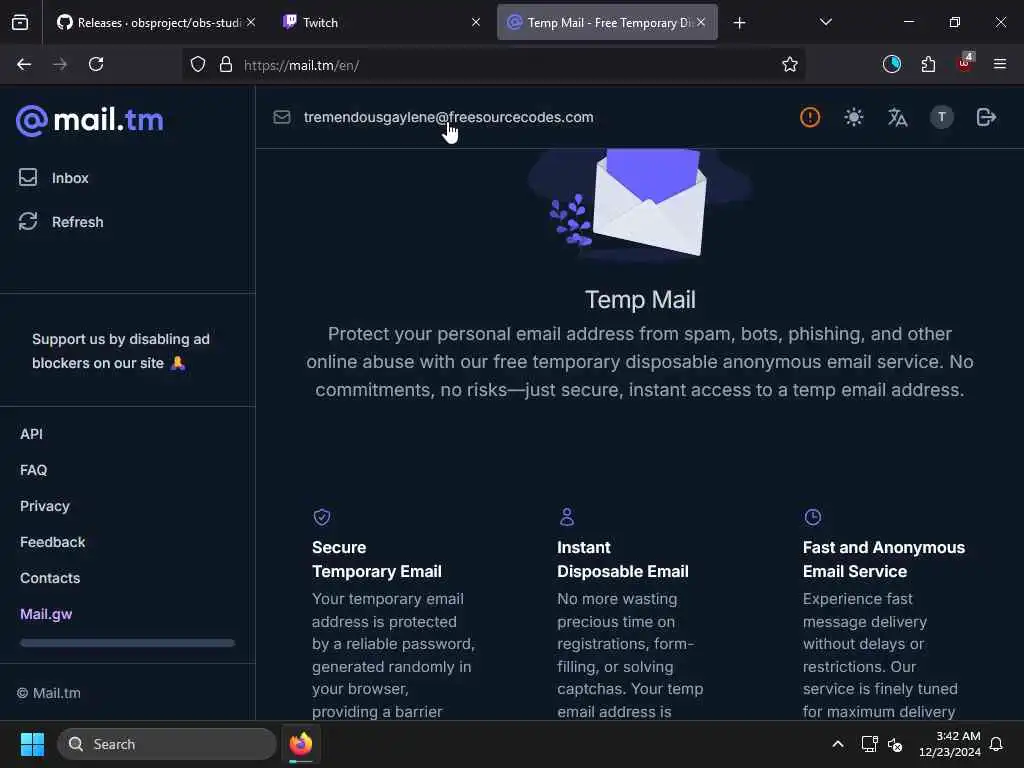Click Firefox icon in taskbar
Screen dimensions: 1024x768
[301, 744]
